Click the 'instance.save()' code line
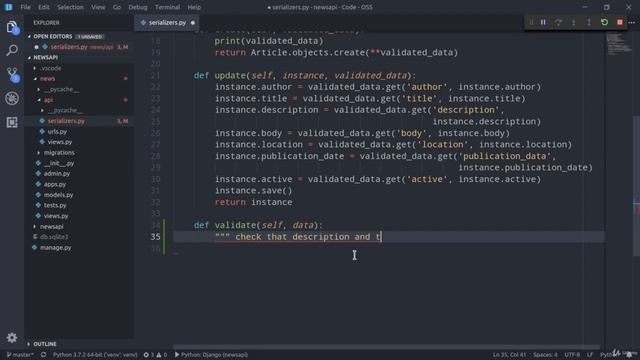This screenshot has height=360, width=640. coord(253,191)
